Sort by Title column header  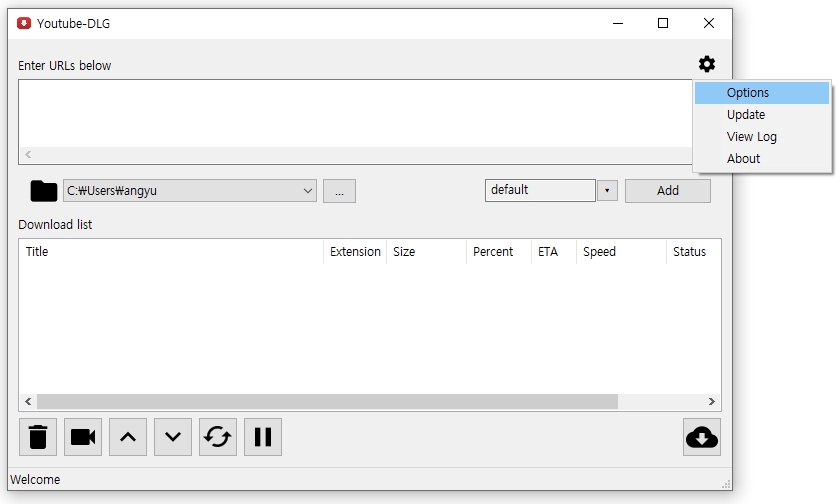(x=171, y=252)
